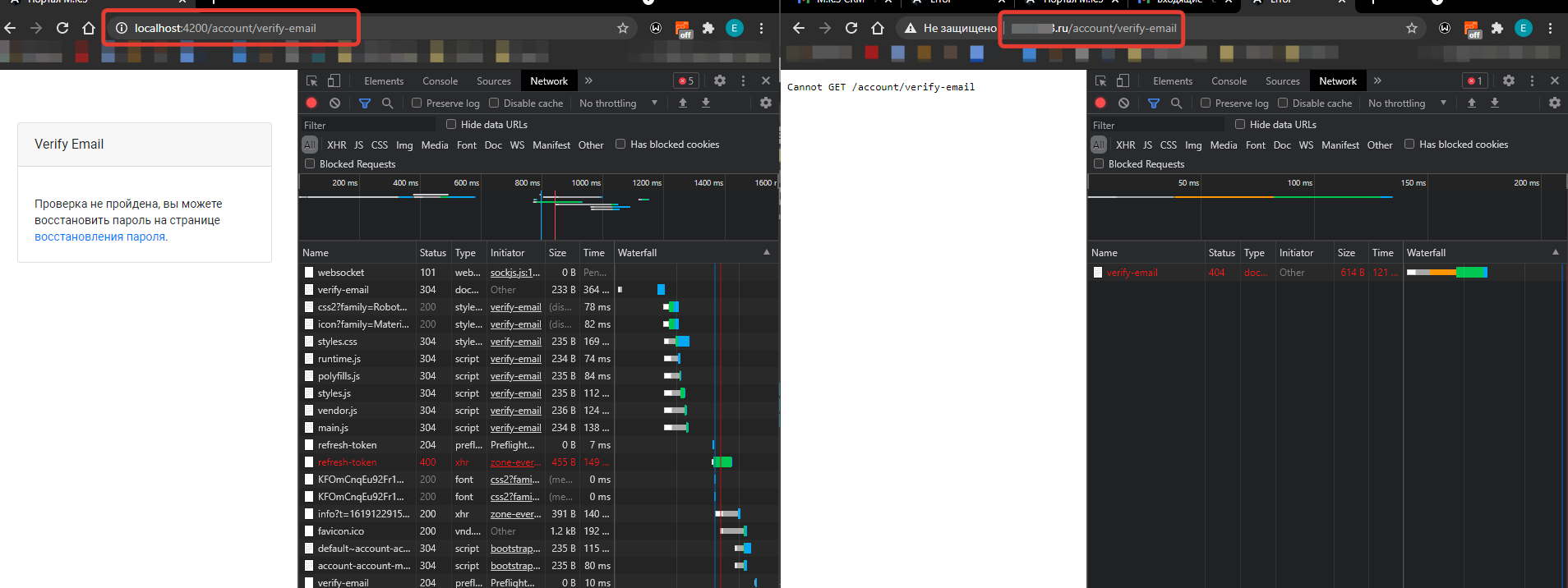The height and width of the screenshot is (588, 1568).
Task: Check Blocked Requests in left DevTools
Action: click(310, 163)
